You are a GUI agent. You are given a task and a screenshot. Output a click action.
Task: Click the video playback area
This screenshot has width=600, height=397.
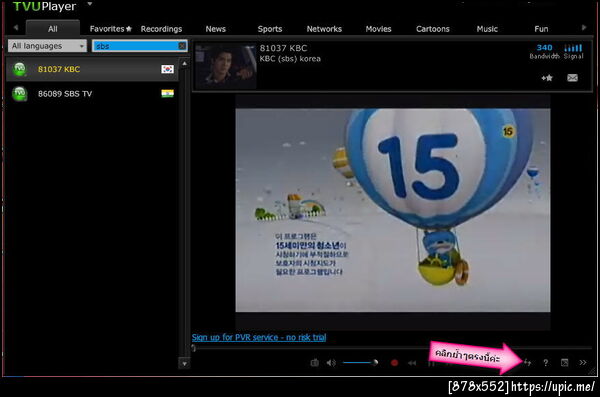pyautogui.click(x=393, y=210)
